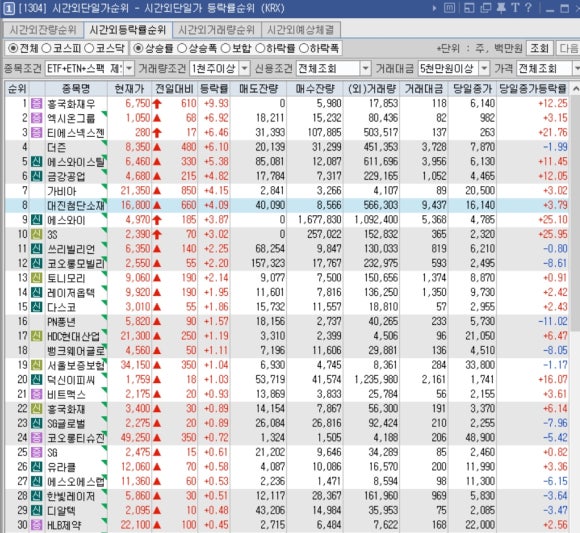Click the small arrow icon in title bar
This screenshot has height=533, width=580.
(x=434, y=8)
